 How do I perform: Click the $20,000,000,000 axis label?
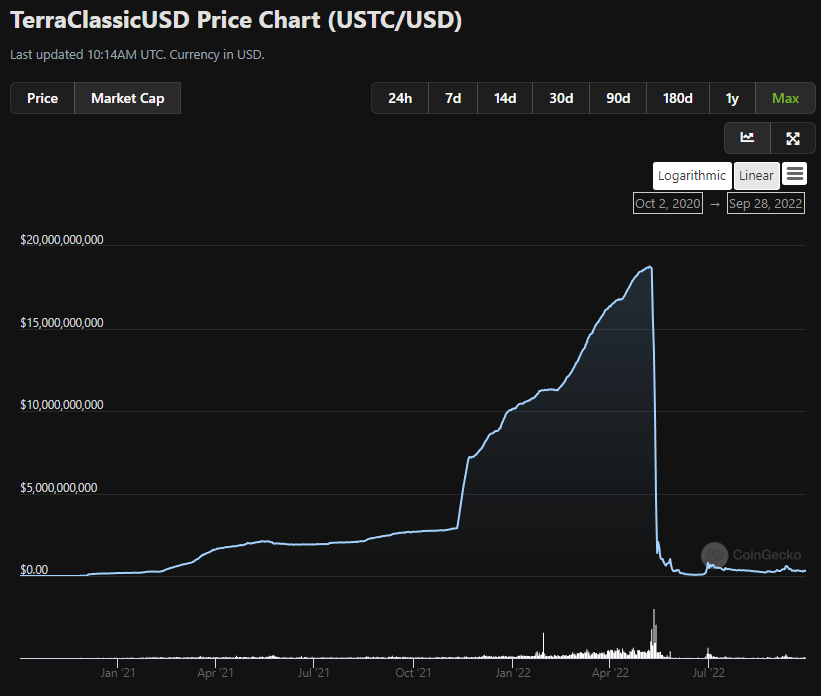[x=62, y=240]
